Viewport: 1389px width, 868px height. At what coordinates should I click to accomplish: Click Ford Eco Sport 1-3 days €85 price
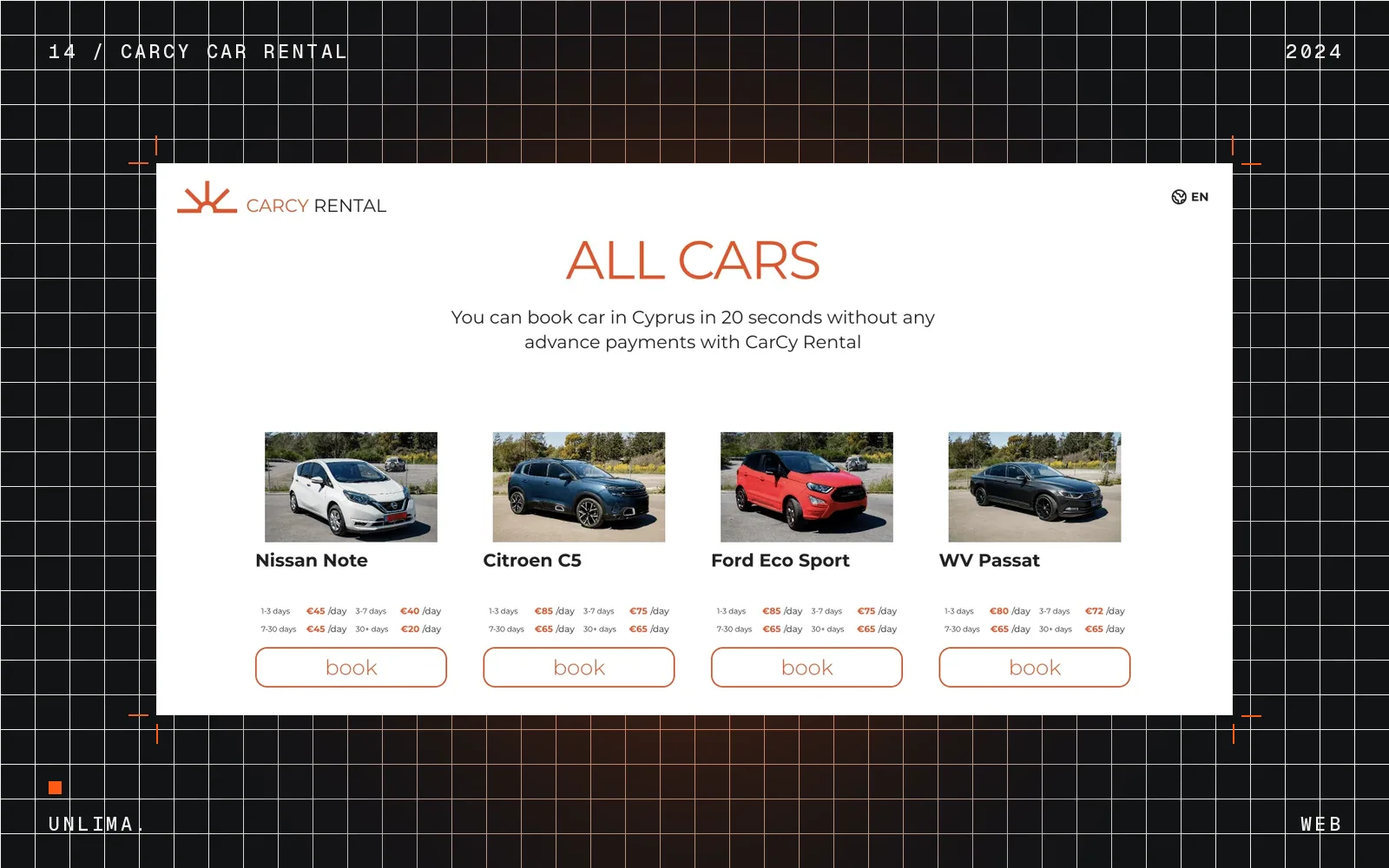click(x=782, y=611)
